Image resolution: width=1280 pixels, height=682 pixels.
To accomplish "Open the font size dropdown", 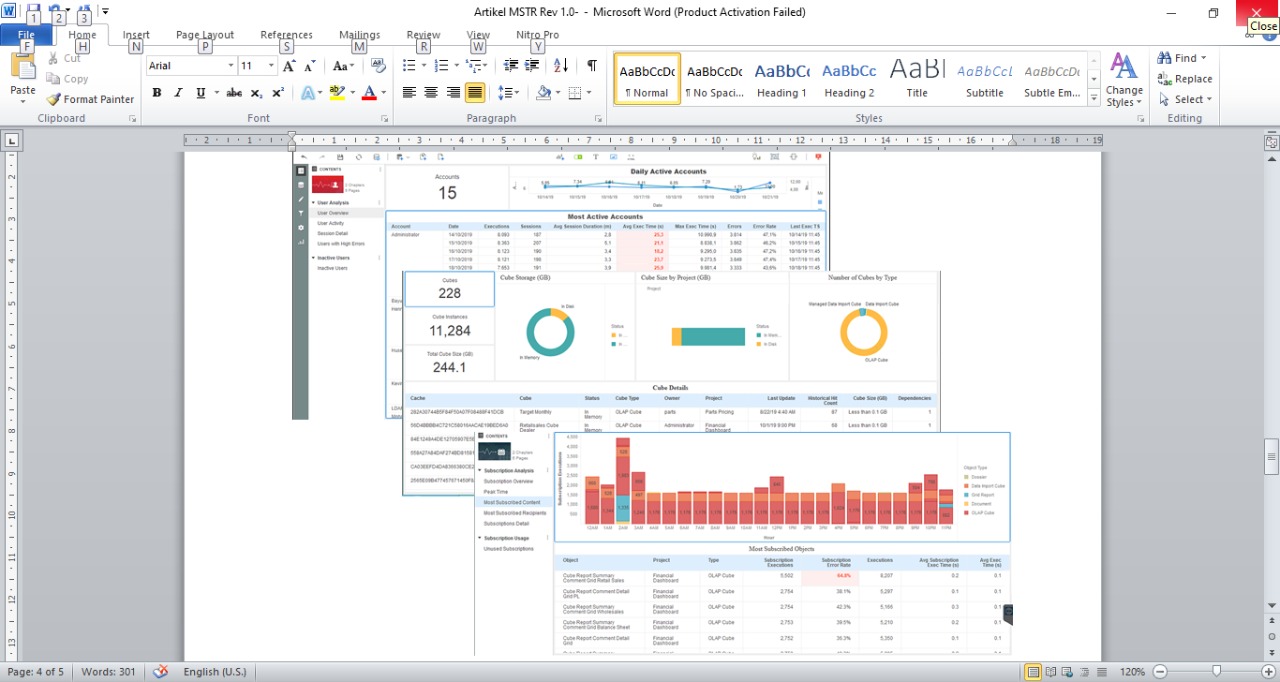I will (x=271, y=66).
